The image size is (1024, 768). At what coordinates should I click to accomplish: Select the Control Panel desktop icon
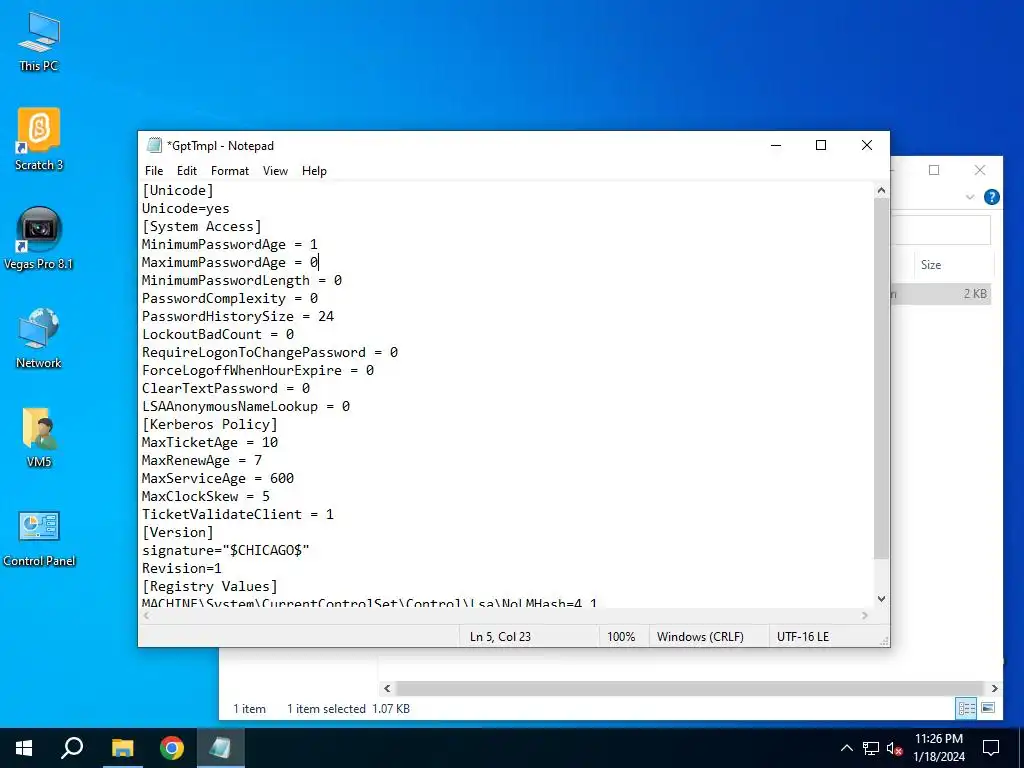pyautogui.click(x=39, y=539)
